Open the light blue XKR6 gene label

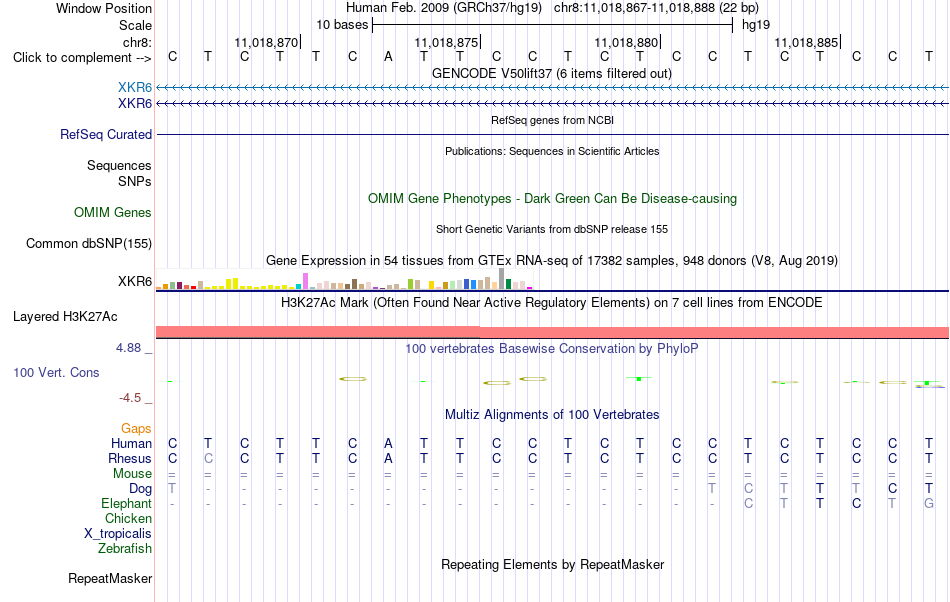(135, 88)
